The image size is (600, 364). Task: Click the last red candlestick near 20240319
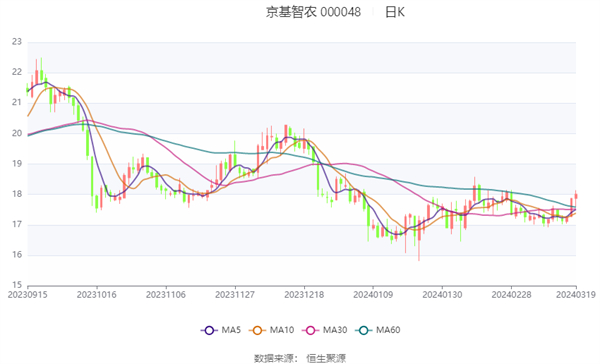click(576, 196)
